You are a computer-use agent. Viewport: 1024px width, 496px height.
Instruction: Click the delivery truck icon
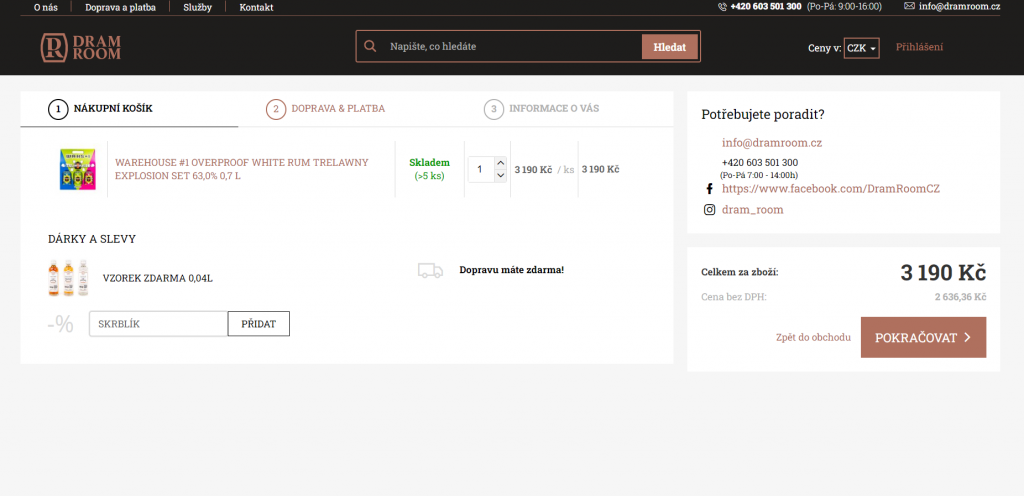click(x=430, y=270)
